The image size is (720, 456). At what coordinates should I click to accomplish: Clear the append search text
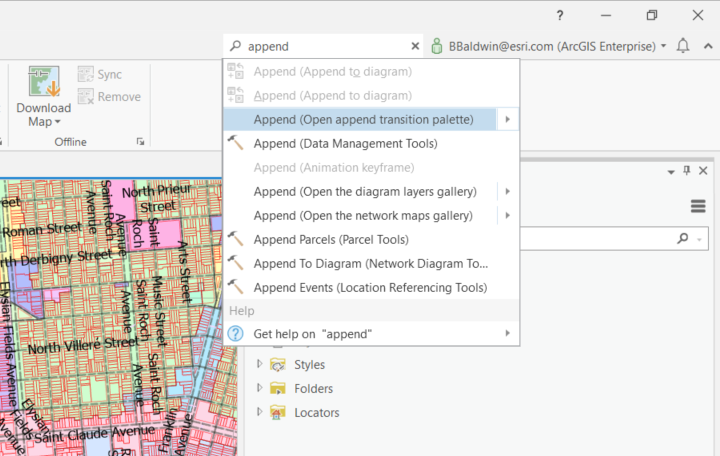click(415, 46)
